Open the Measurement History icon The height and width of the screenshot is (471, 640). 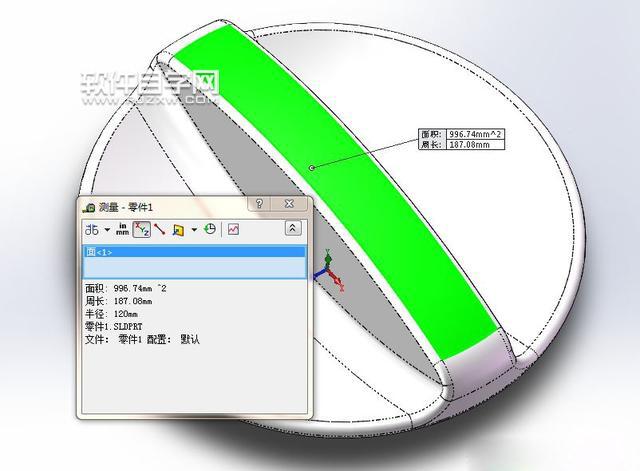(x=210, y=229)
